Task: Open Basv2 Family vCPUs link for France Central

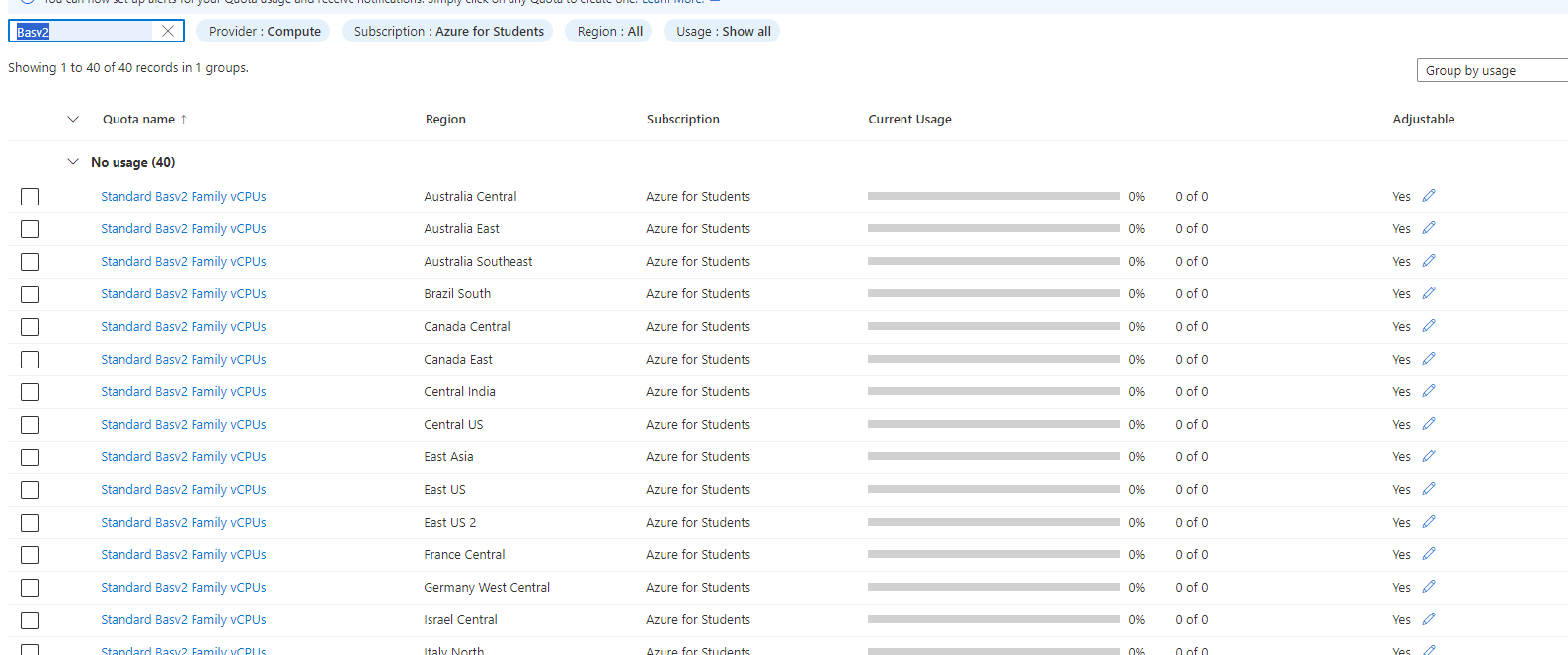Action: click(x=184, y=555)
